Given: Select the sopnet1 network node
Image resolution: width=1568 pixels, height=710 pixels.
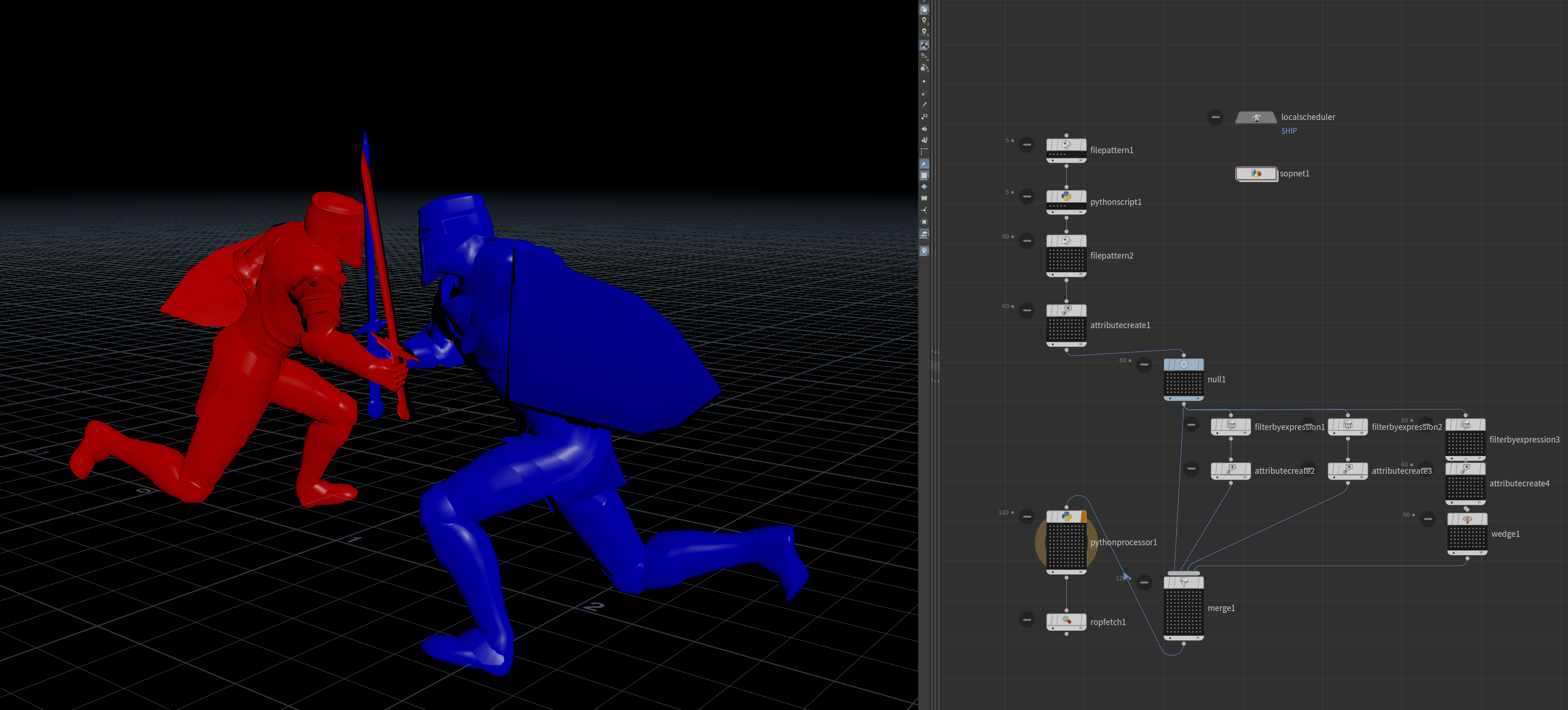Looking at the screenshot, I should pyautogui.click(x=1256, y=174).
